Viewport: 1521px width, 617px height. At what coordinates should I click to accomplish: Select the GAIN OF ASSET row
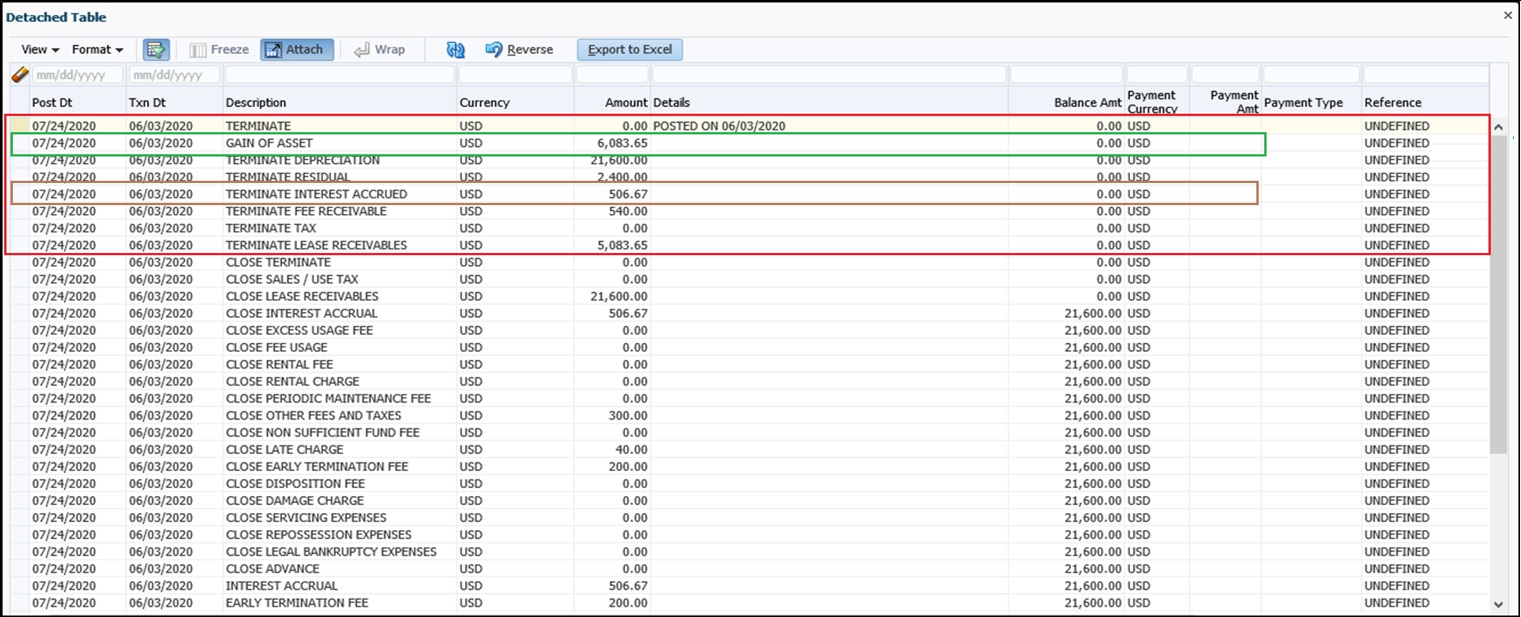pos(749,143)
